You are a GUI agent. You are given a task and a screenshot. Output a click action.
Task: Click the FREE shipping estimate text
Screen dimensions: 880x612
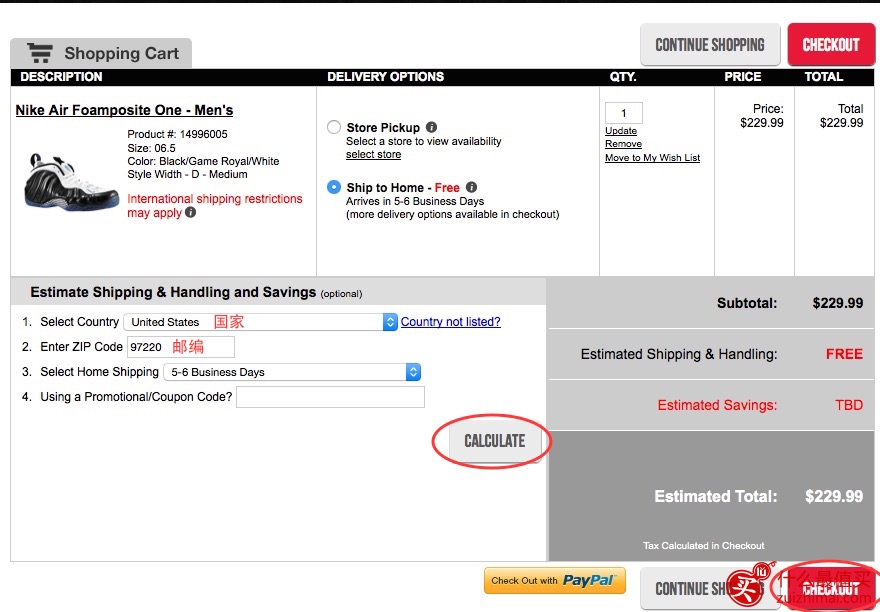coord(844,354)
